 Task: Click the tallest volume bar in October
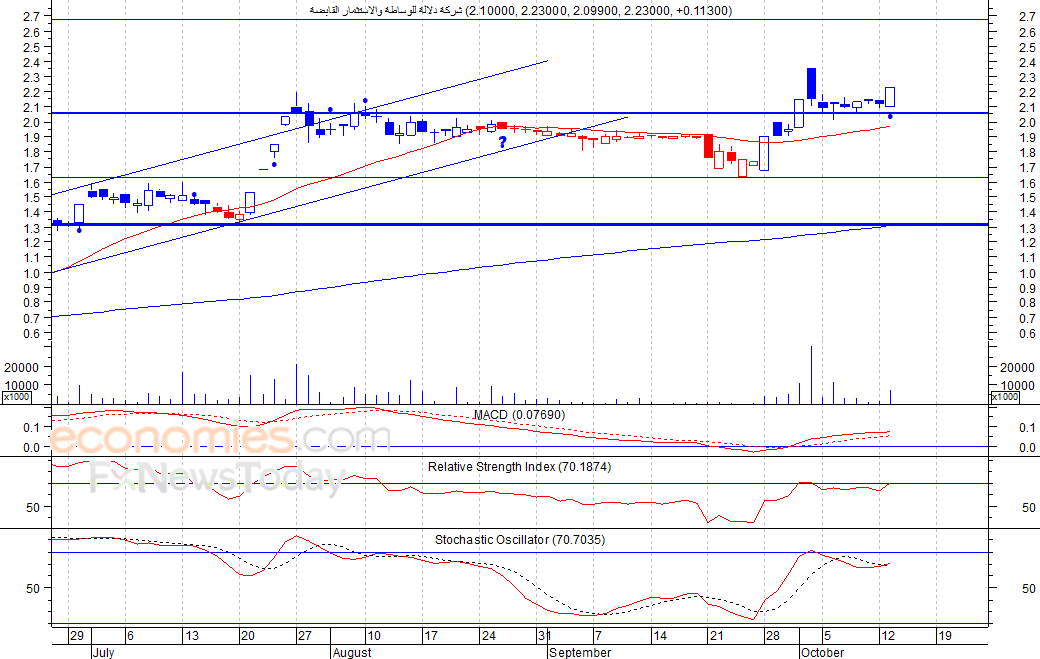[811, 375]
